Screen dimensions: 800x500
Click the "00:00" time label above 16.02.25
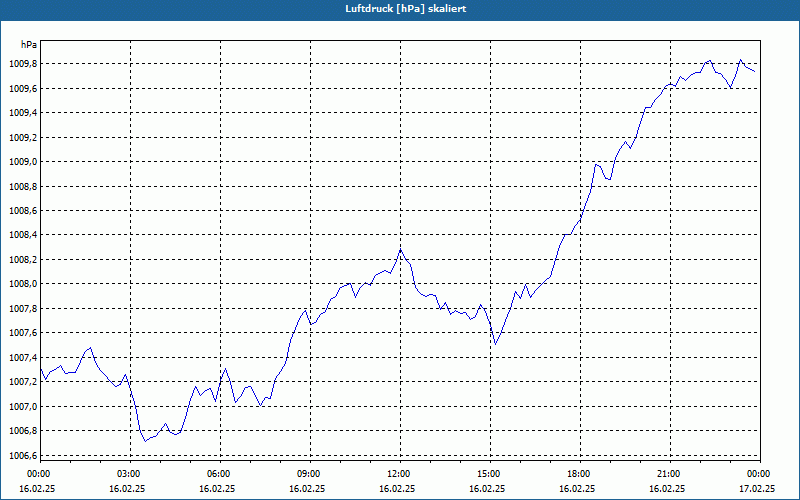37,474
